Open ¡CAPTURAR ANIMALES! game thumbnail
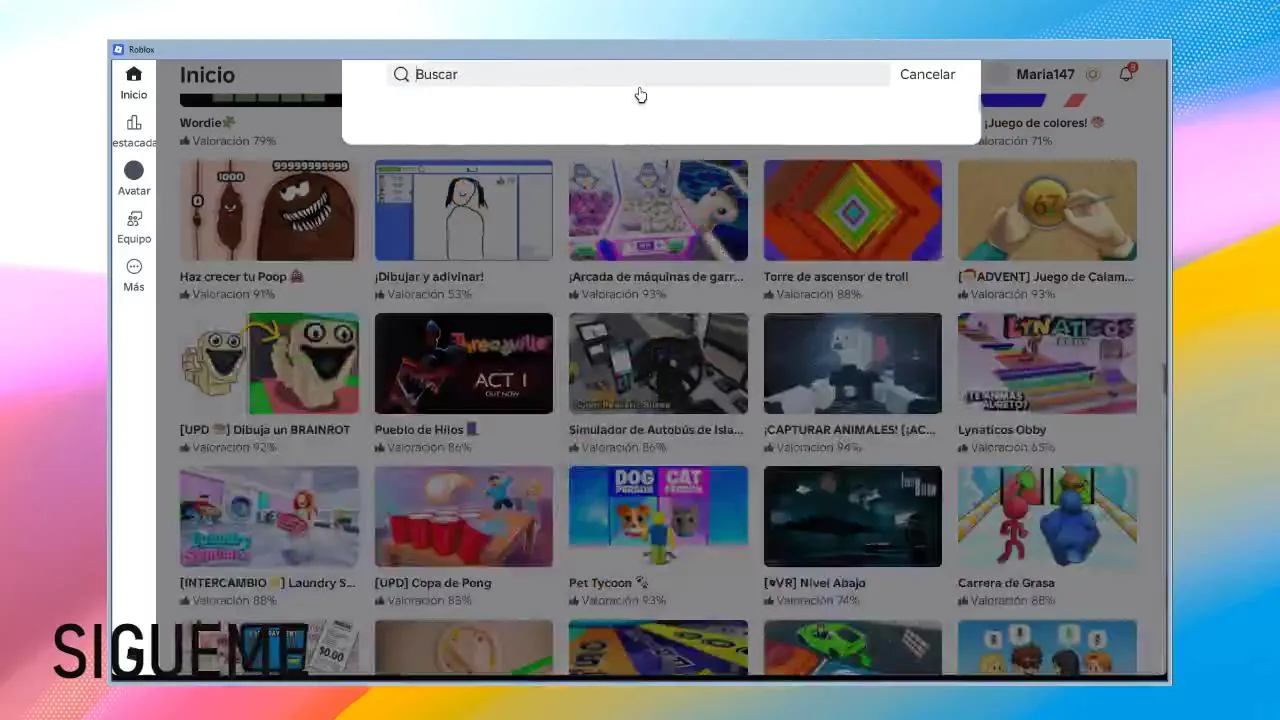 pyautogui.click(x=853, y=363)
